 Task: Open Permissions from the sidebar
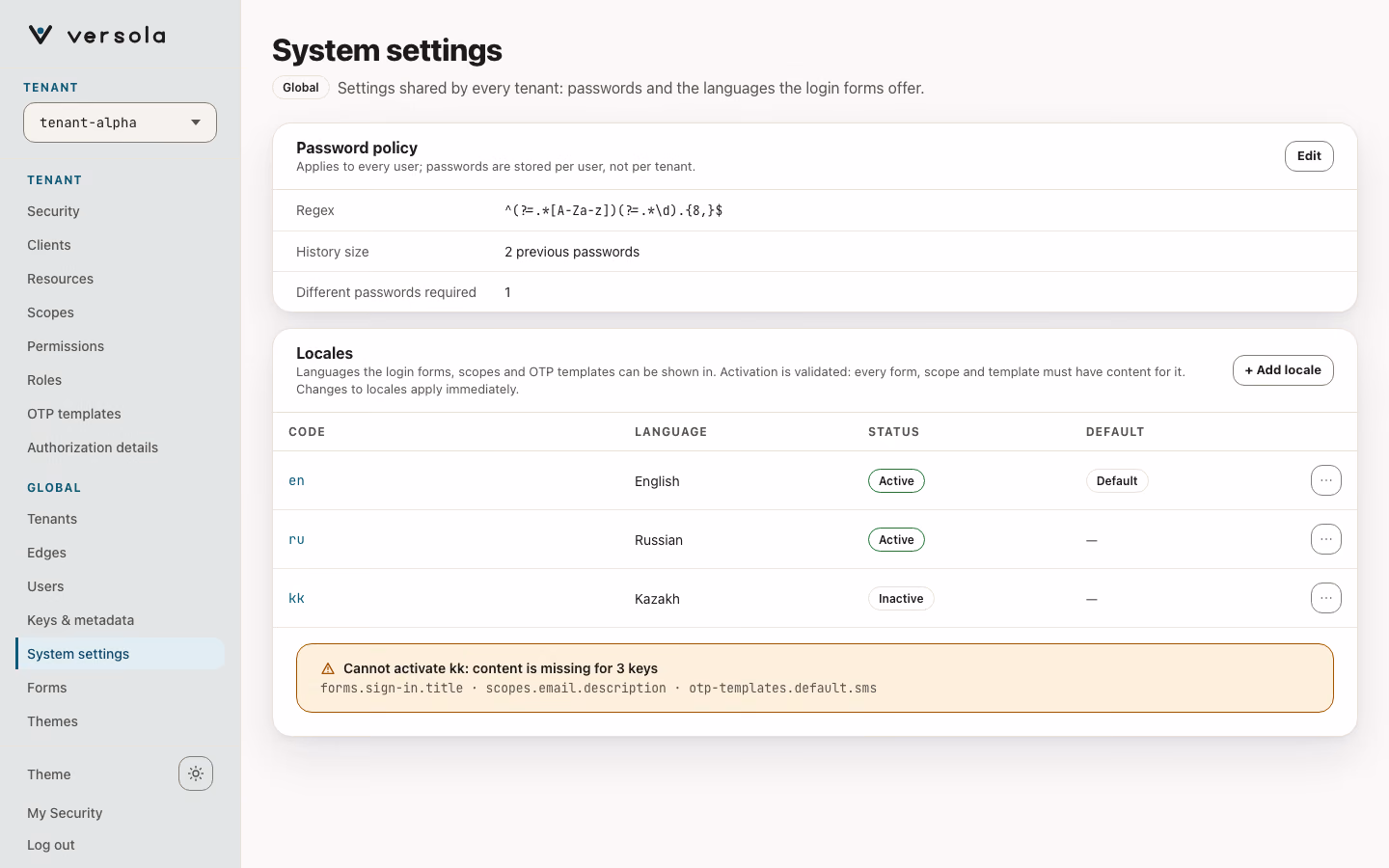pos(66,346)
